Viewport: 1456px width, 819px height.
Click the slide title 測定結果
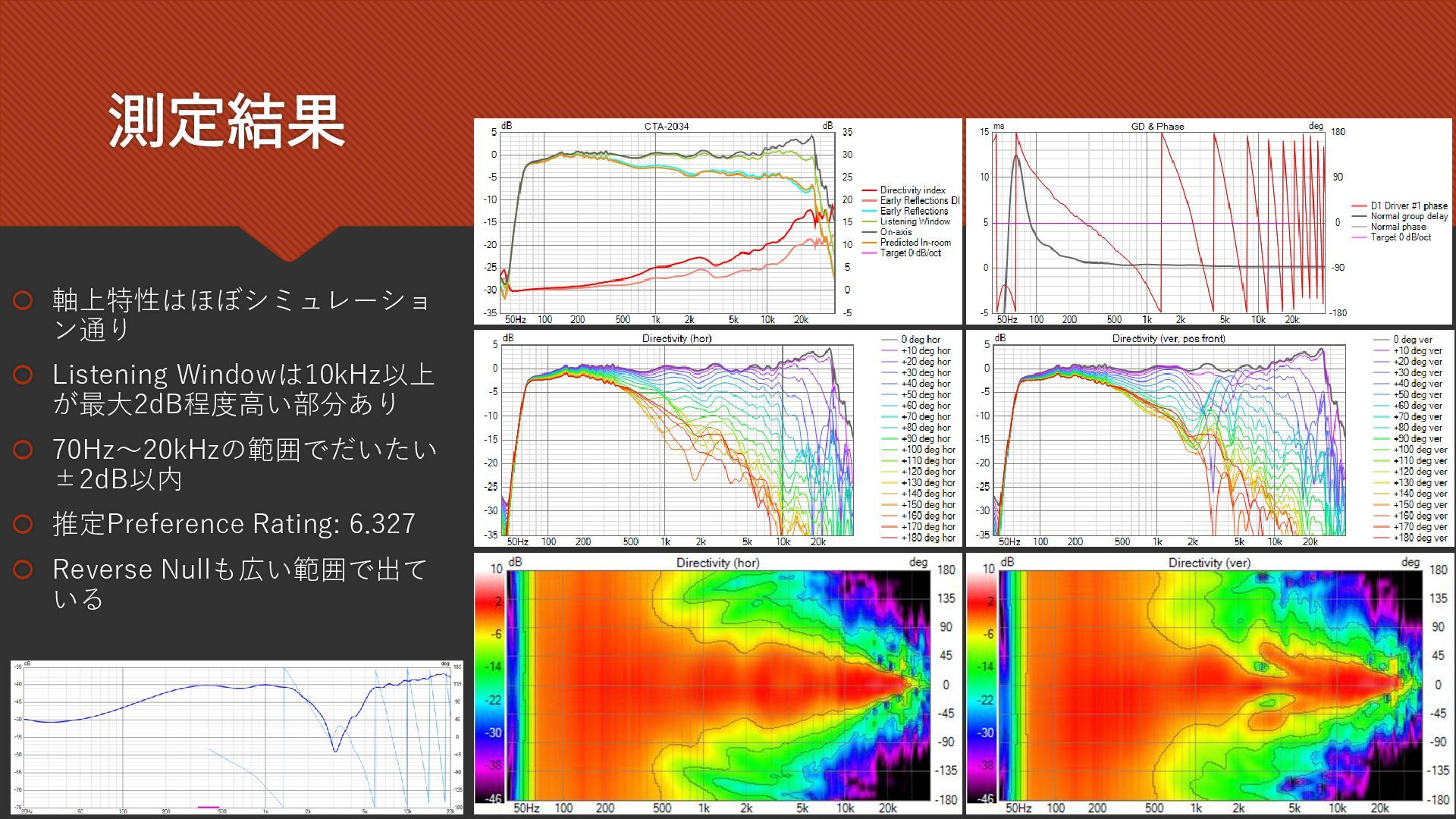pos(226,121)
